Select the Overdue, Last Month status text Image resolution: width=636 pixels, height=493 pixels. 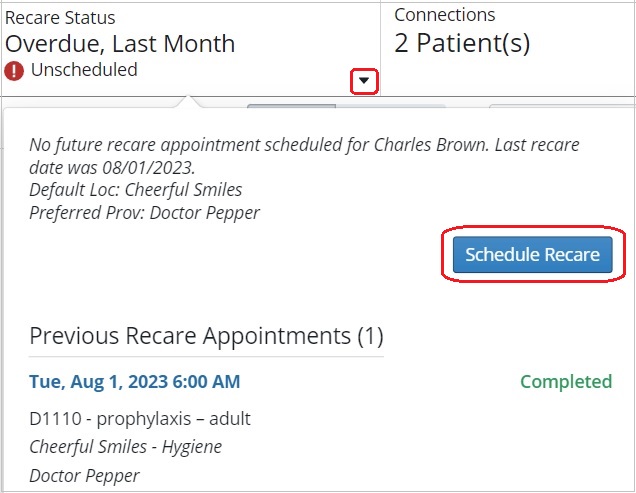click(x=120, y=43)
